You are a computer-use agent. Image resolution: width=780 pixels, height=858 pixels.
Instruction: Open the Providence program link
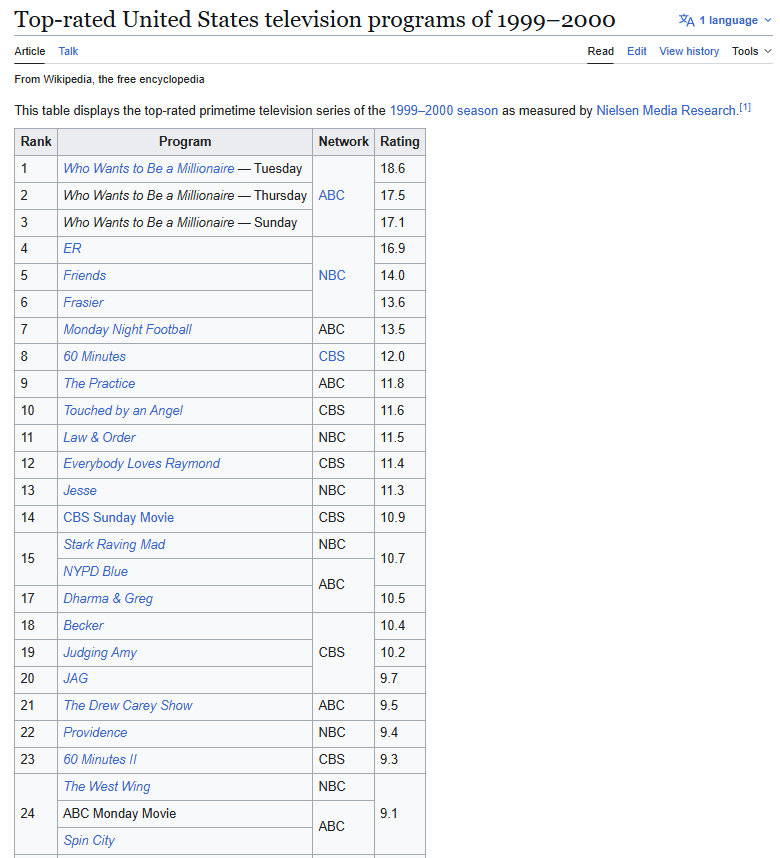95,732
